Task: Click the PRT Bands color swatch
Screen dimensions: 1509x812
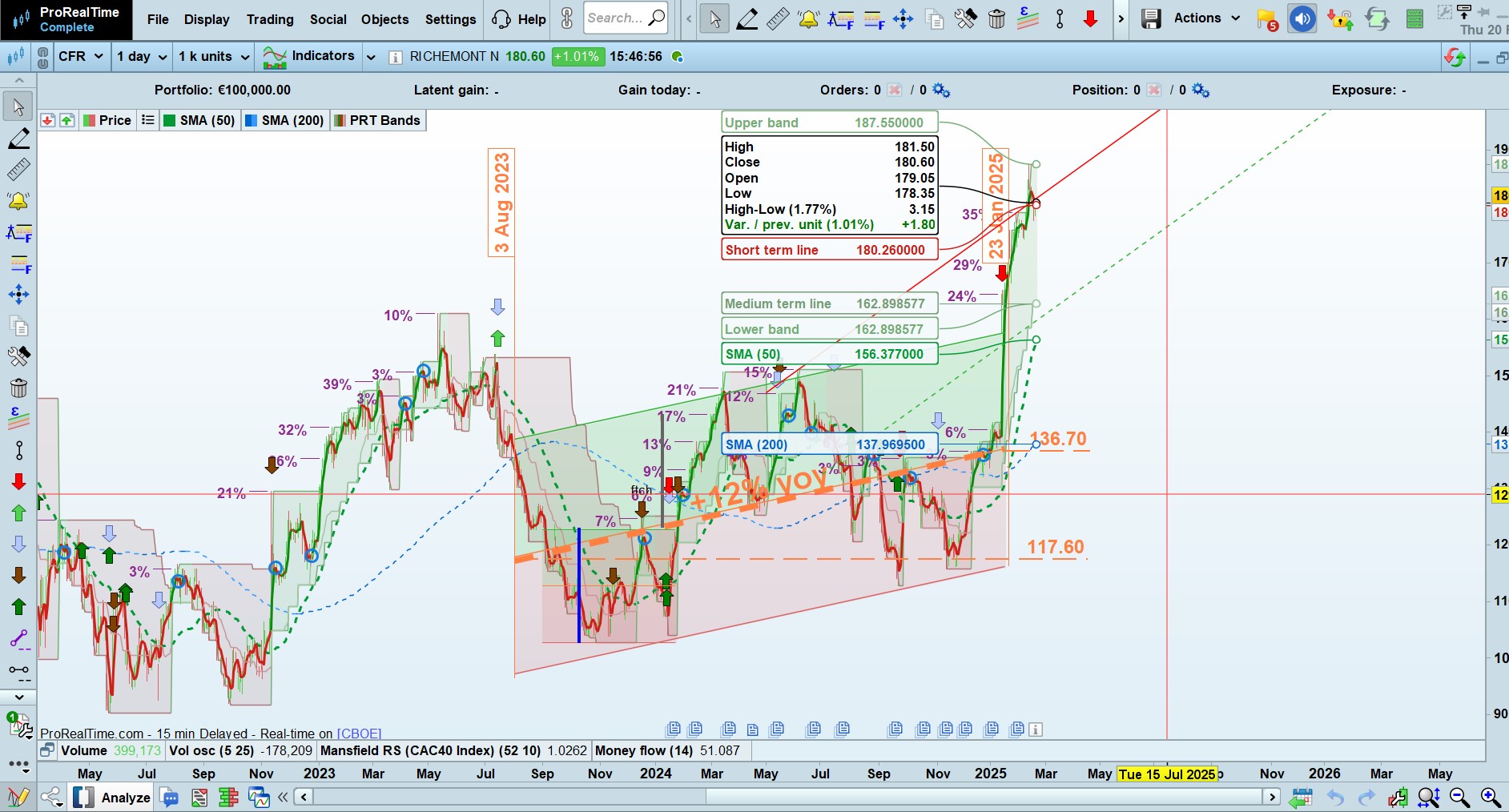Action: [x=340, y=120]
